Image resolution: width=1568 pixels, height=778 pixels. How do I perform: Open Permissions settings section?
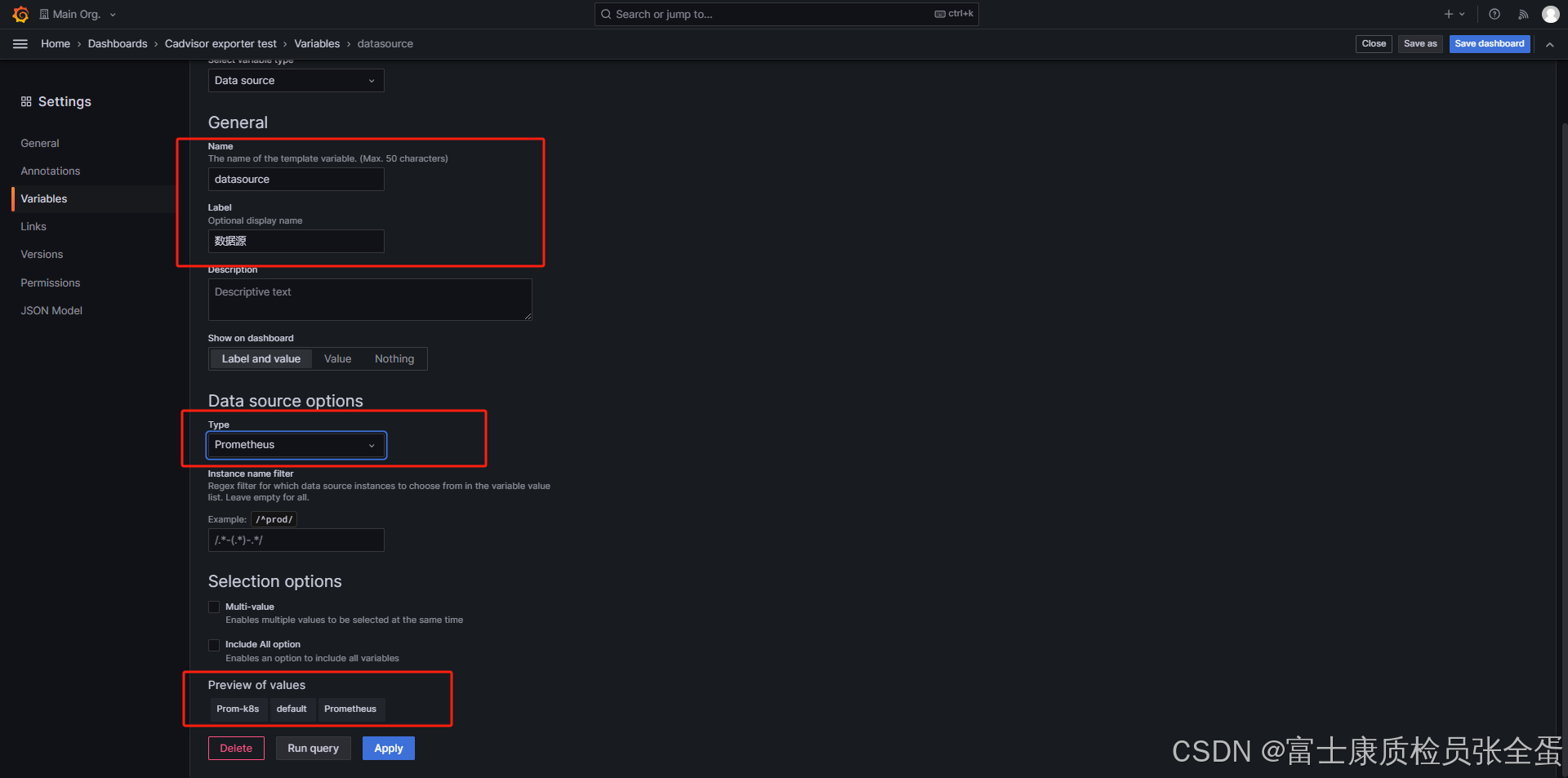(51, 282)
